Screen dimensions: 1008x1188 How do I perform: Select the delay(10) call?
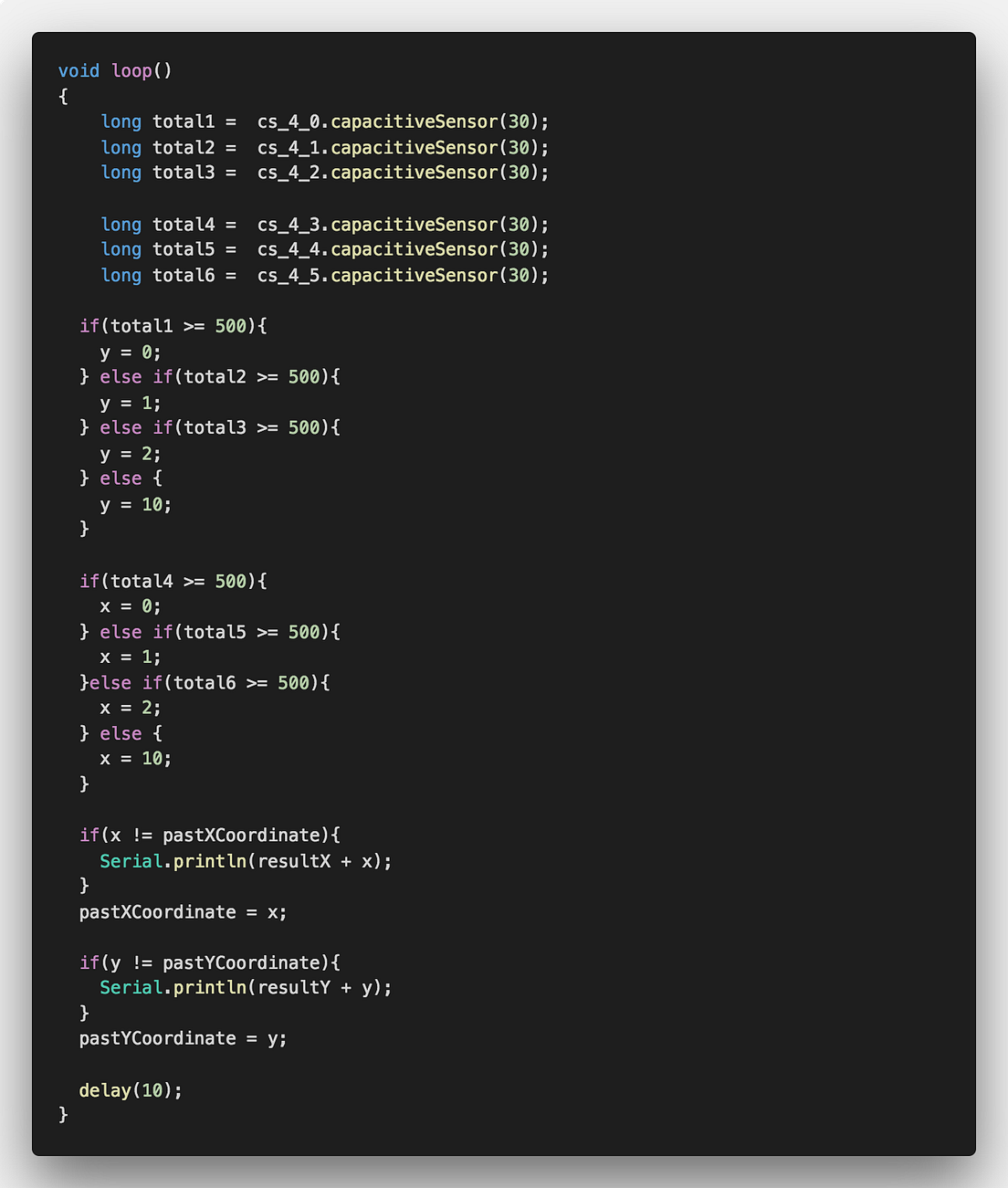[128, 1089]
